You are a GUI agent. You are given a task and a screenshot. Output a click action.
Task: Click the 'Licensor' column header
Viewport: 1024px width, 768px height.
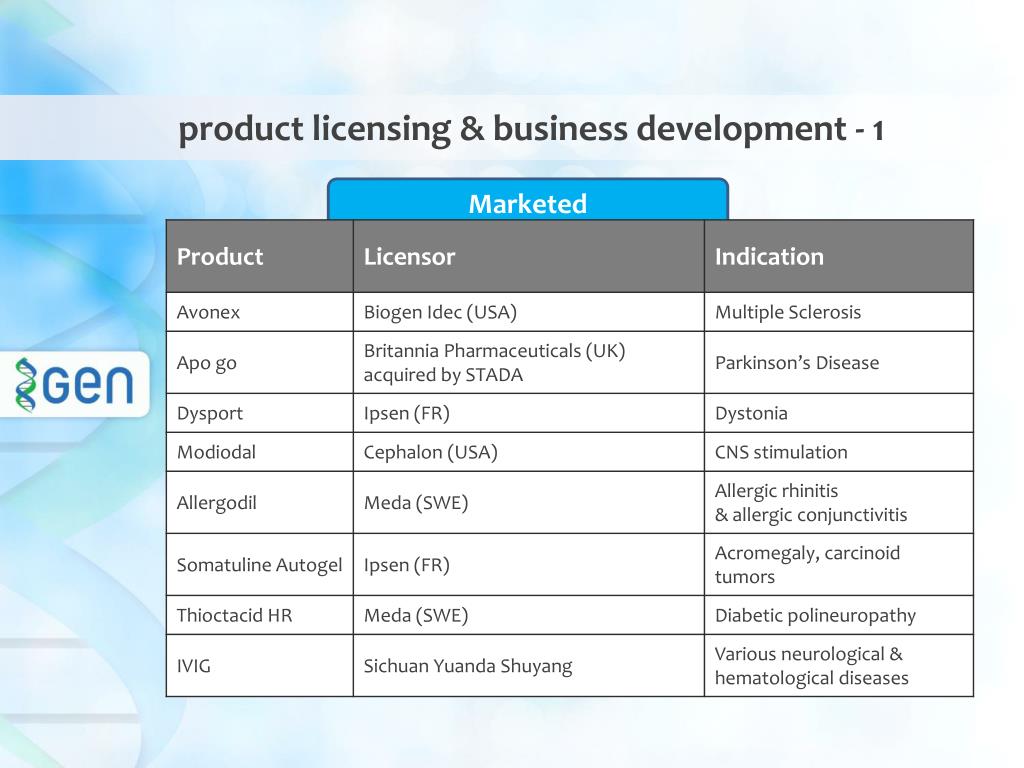(529, 256)
